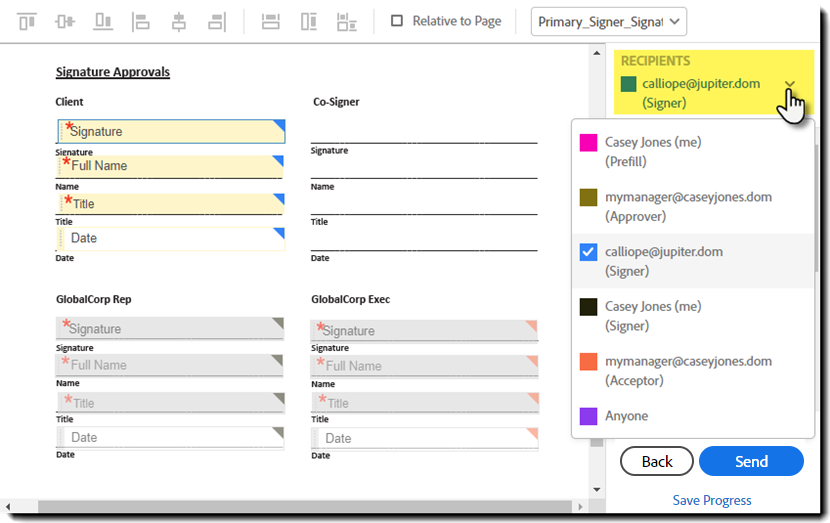830x523 pixels.
Task: Select the Anyone recipient option
Action: click(x=626, y=416)
